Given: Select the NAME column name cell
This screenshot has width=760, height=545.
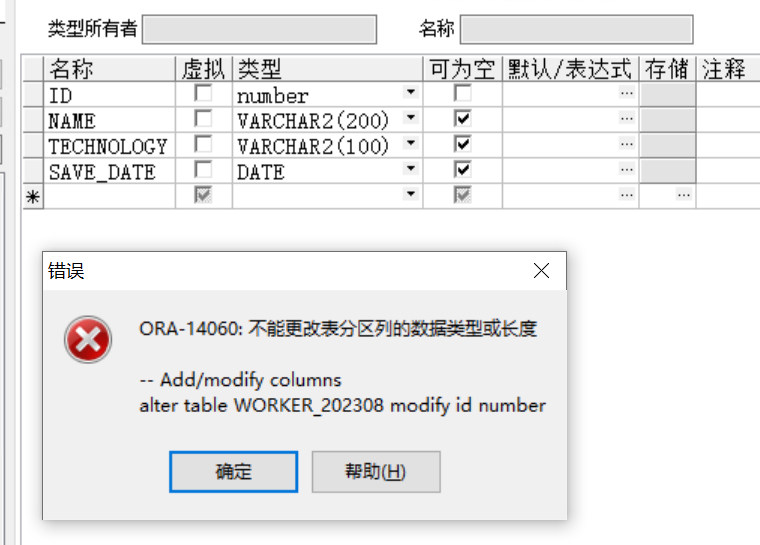Looking at the screenshot, I should tap(110, 120).
